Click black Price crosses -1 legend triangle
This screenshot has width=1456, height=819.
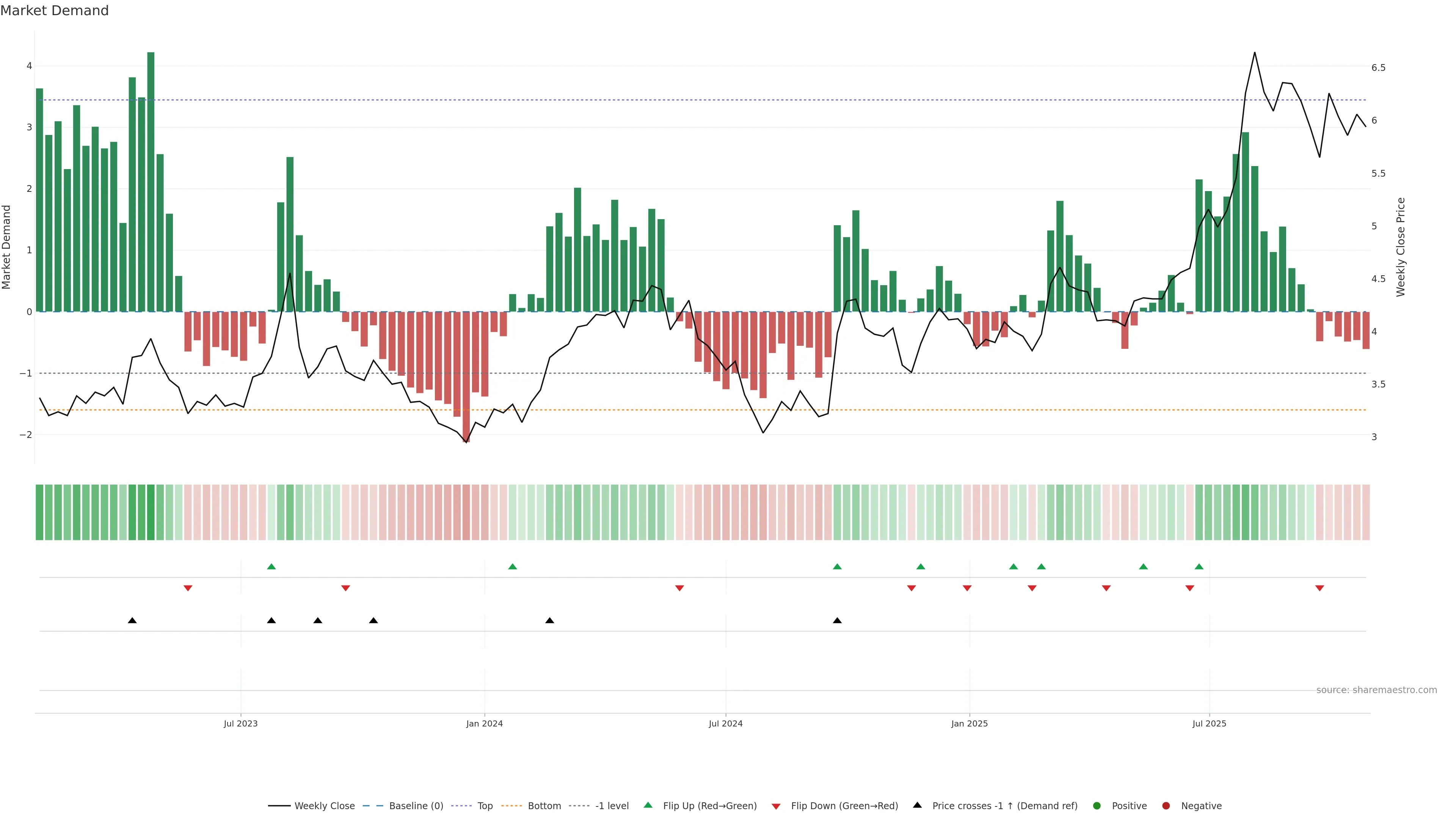pos(917,805)
